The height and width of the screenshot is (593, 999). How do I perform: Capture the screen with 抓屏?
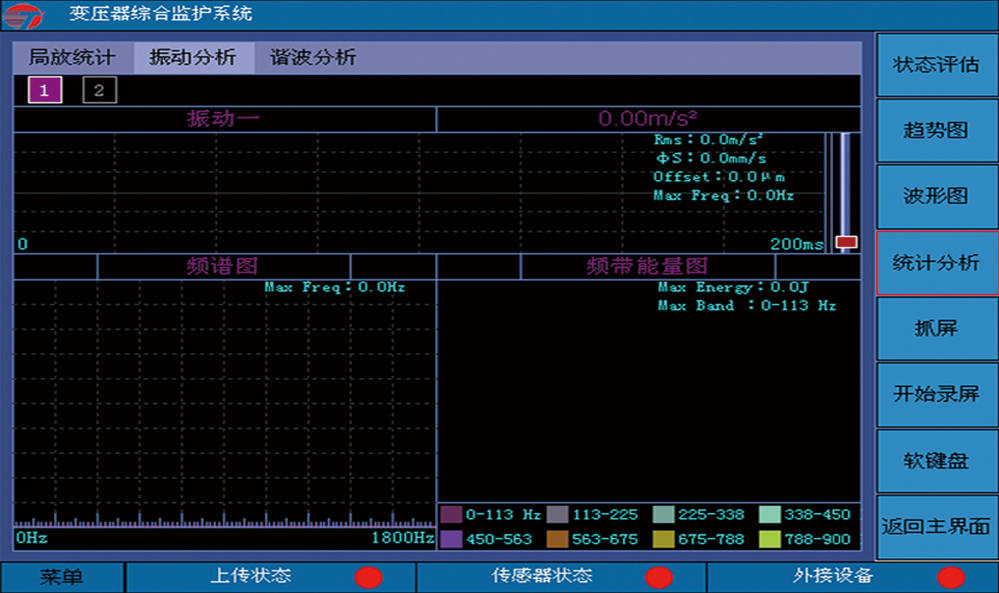pyautogui.click(x=936, y=328)
